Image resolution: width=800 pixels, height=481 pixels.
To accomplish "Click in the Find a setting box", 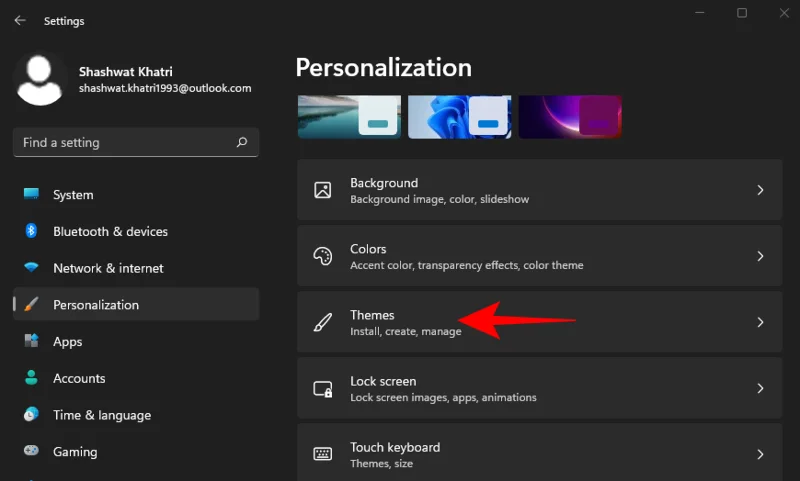I will [x=136, y=142].
